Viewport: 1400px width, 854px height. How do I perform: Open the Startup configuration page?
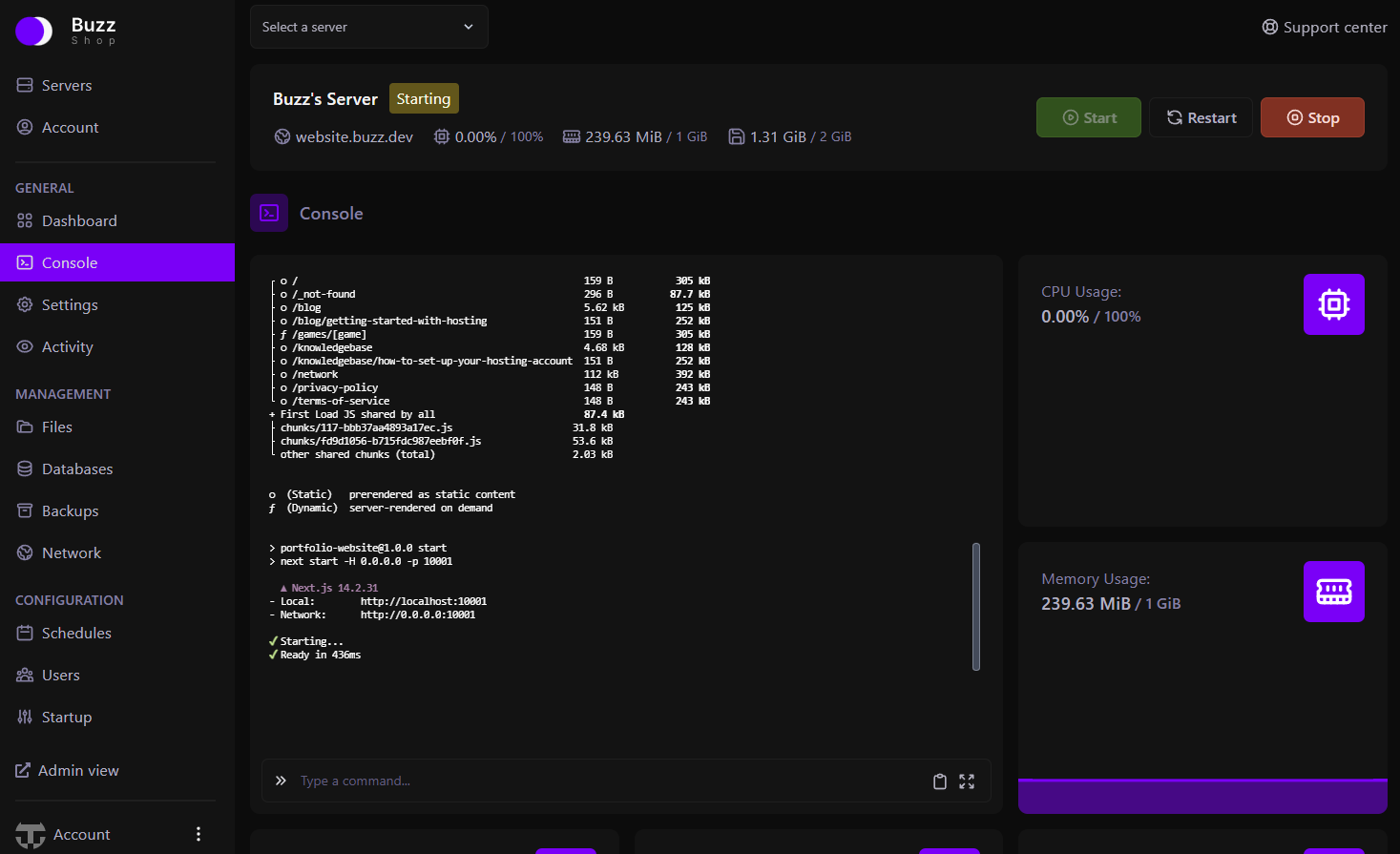(66, 717)
